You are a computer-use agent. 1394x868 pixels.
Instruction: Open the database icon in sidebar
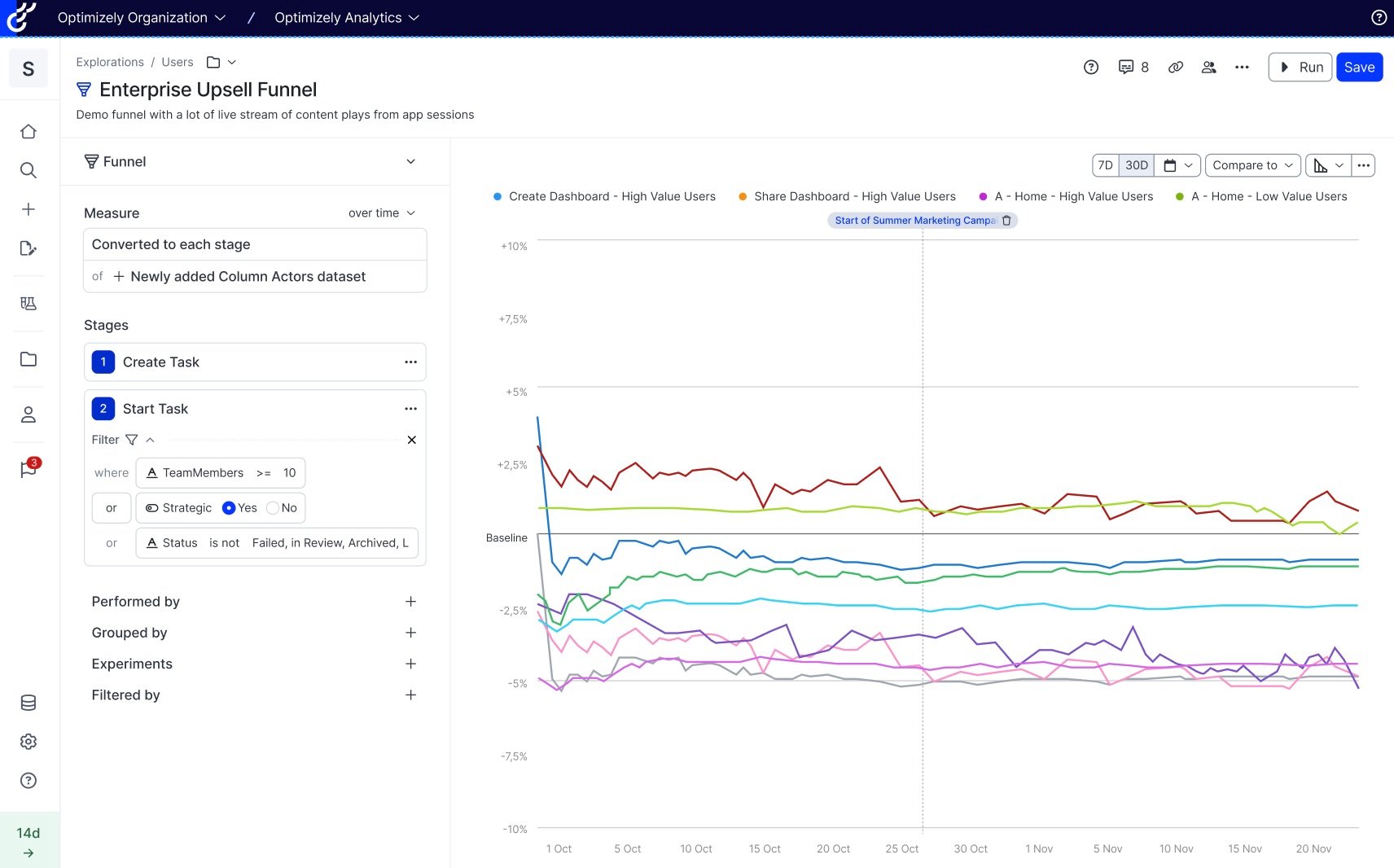pos(28,703)
